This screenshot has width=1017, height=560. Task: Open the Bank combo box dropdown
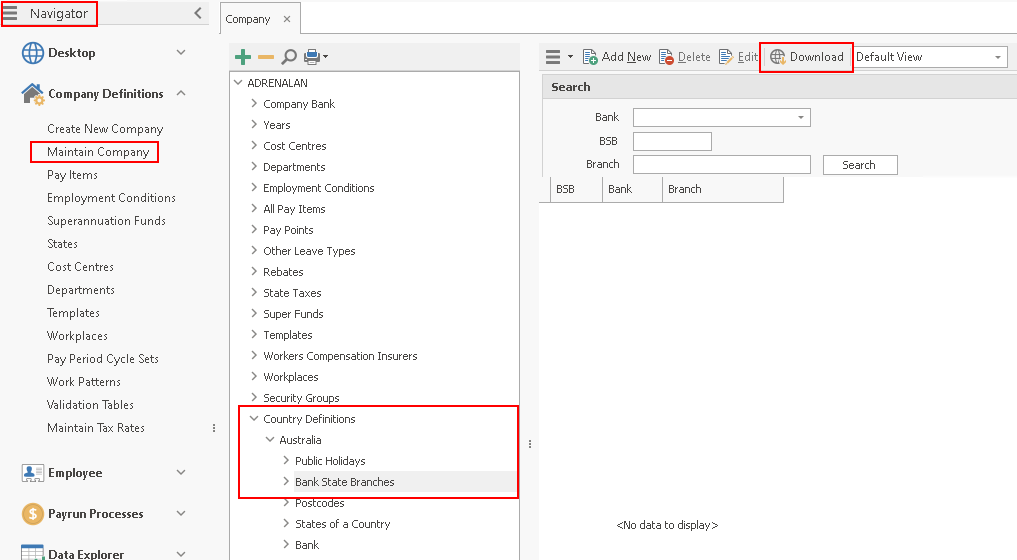point(801,118)
